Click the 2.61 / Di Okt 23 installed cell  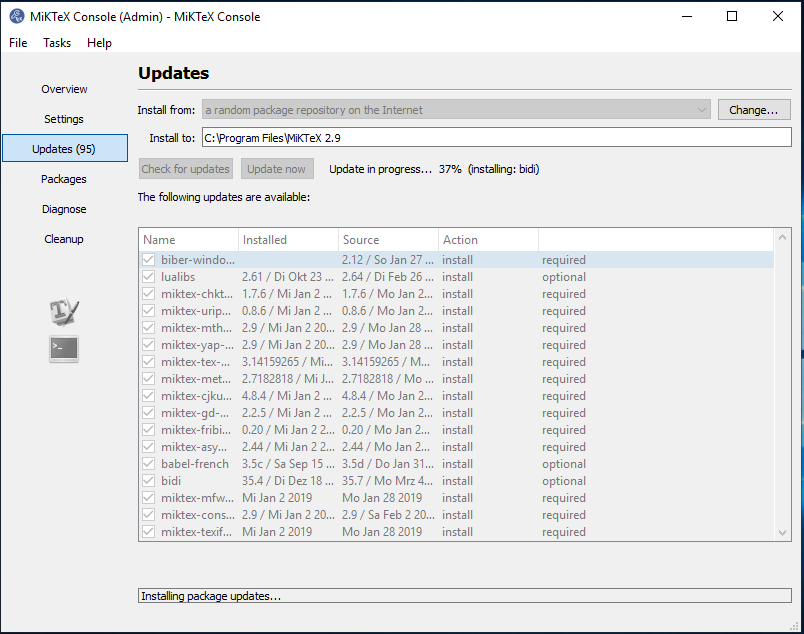click(x=288, y=276)
